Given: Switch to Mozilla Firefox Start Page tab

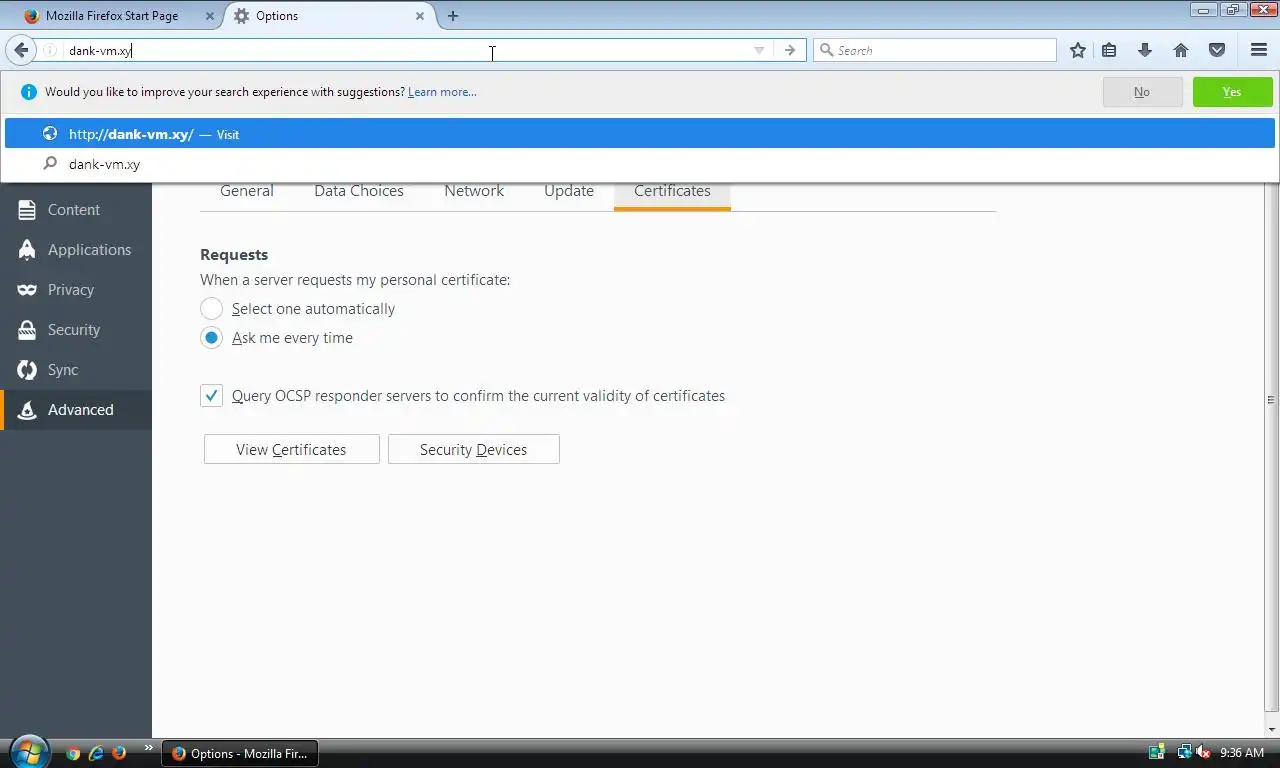Looking at the screenshot, I should click(112, 16).
